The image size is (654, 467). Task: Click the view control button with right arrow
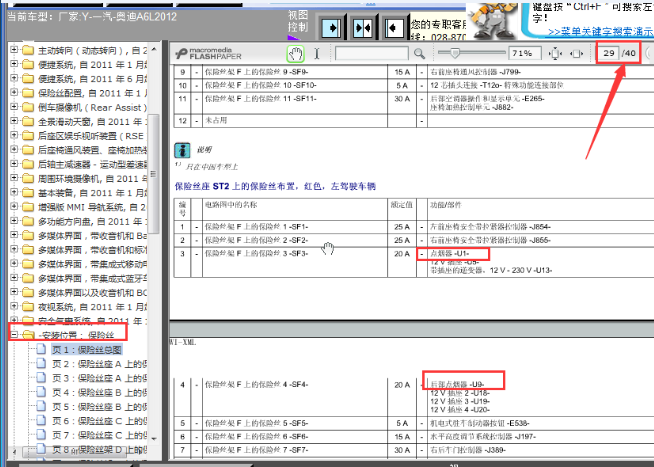(332, 28)
